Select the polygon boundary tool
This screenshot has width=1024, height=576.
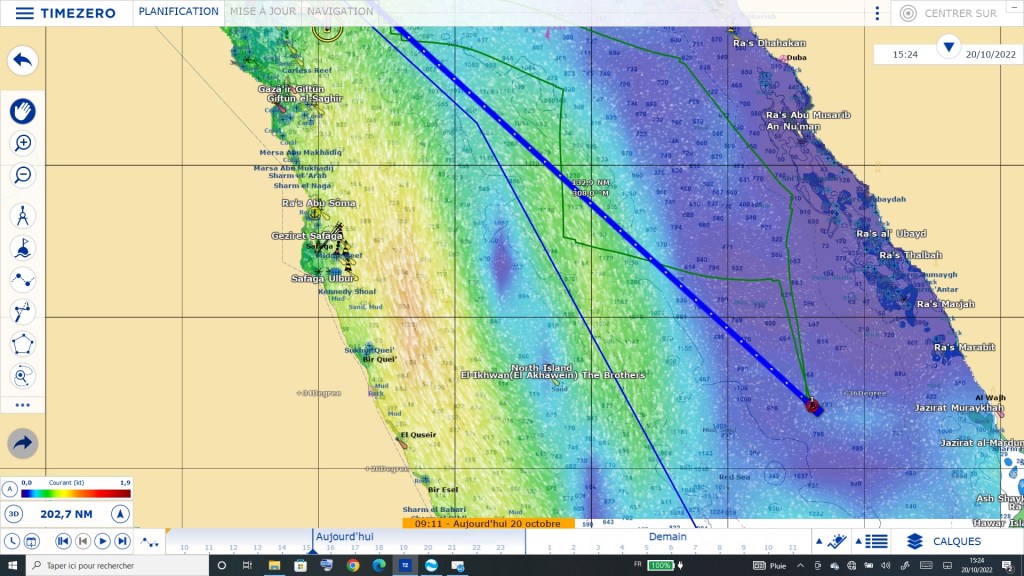[23, 344]
